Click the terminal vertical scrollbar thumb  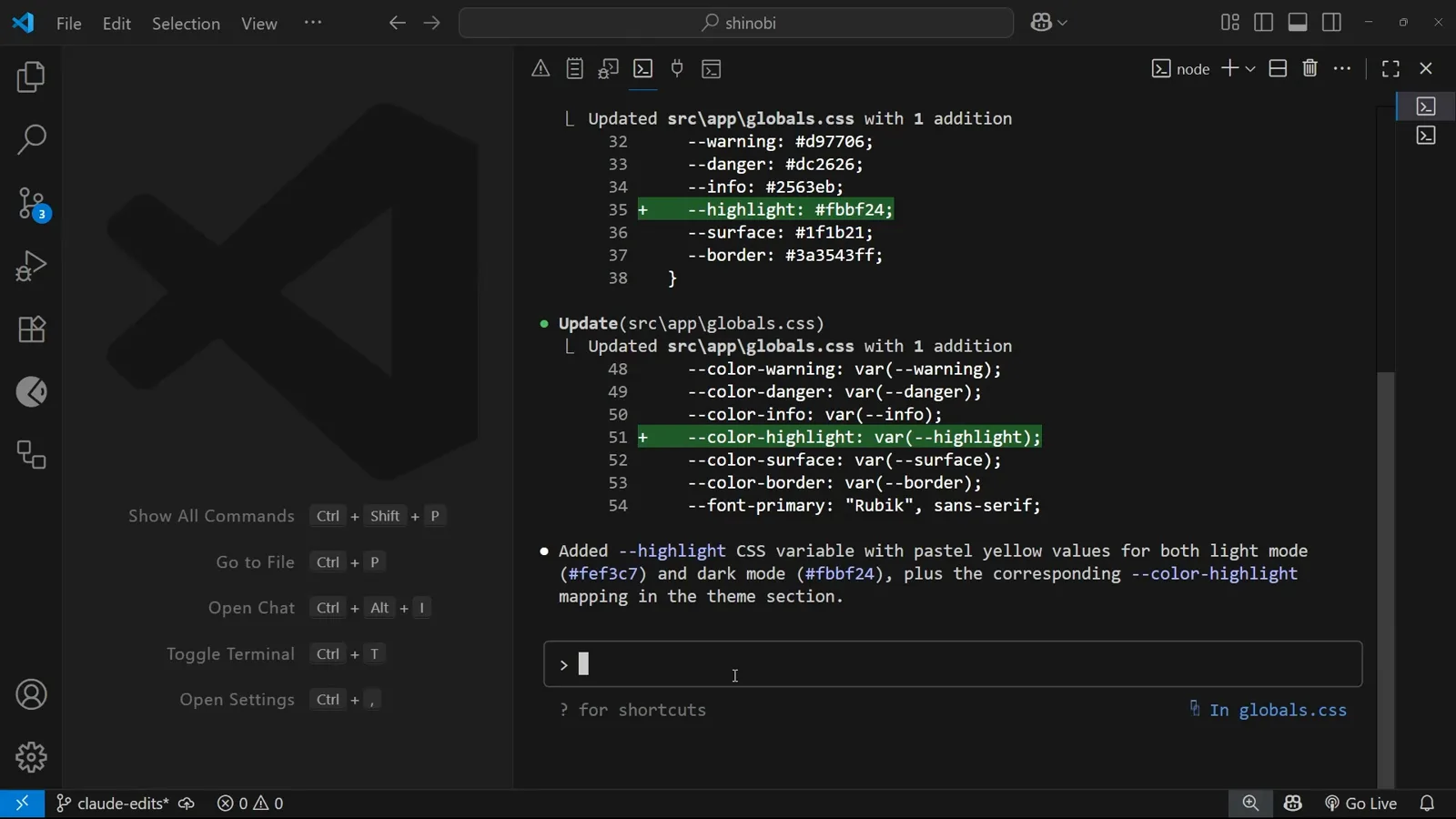tap(1385, 579)
